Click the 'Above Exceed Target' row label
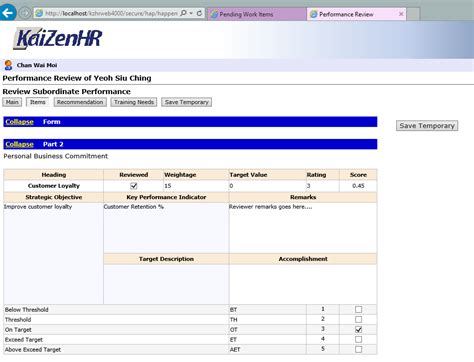Image resolution: width=474 pixels, height=362 pixels. click(33, 350)
